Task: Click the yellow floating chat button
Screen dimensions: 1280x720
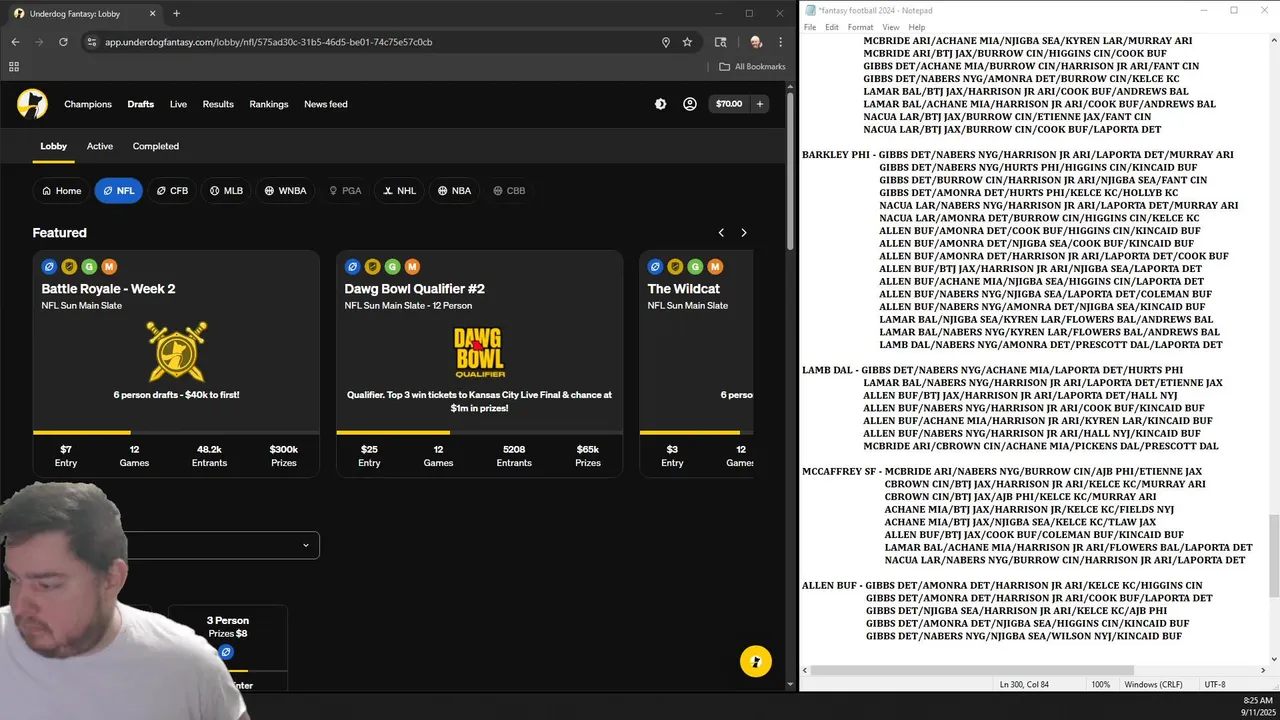Action: tap(756, 662)
